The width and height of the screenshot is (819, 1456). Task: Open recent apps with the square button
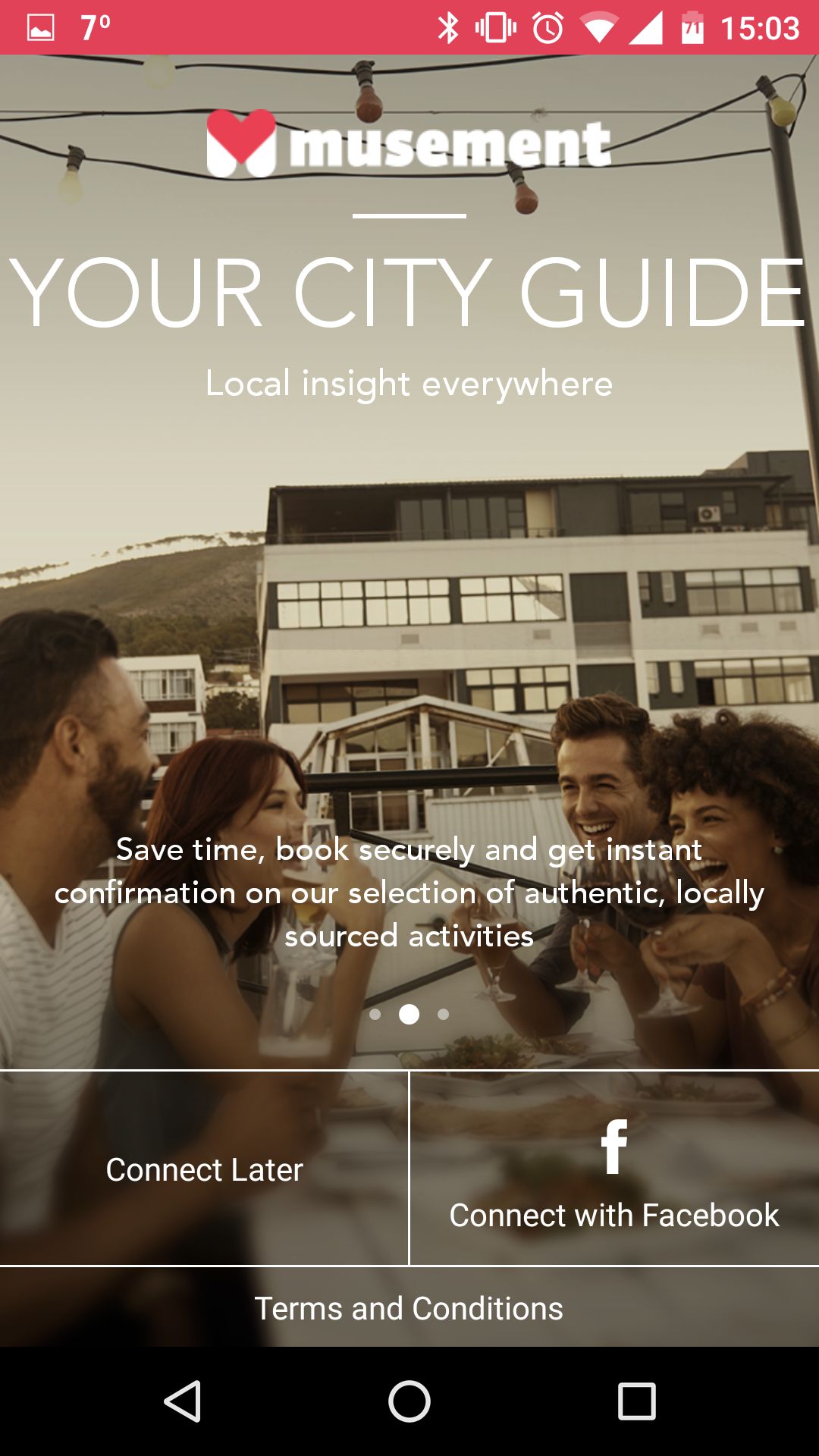point(637,1401)
